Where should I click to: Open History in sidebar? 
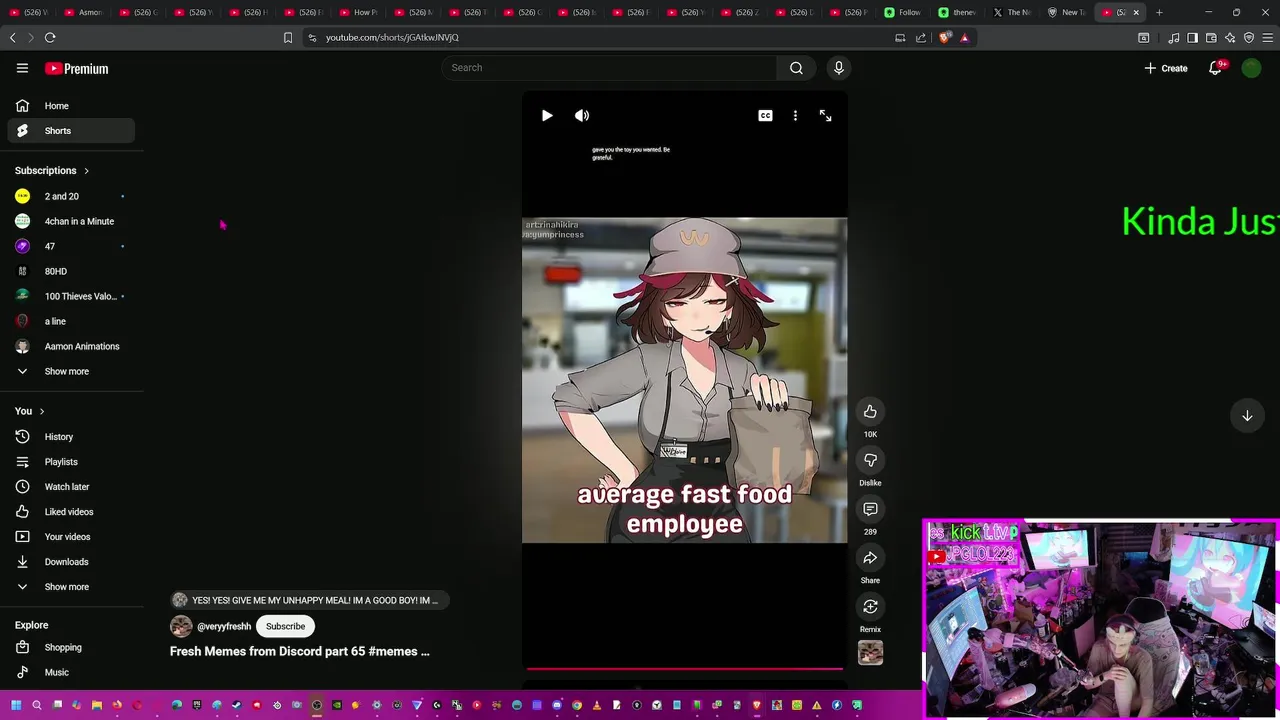pyautogui.click(x=71, y=437)
